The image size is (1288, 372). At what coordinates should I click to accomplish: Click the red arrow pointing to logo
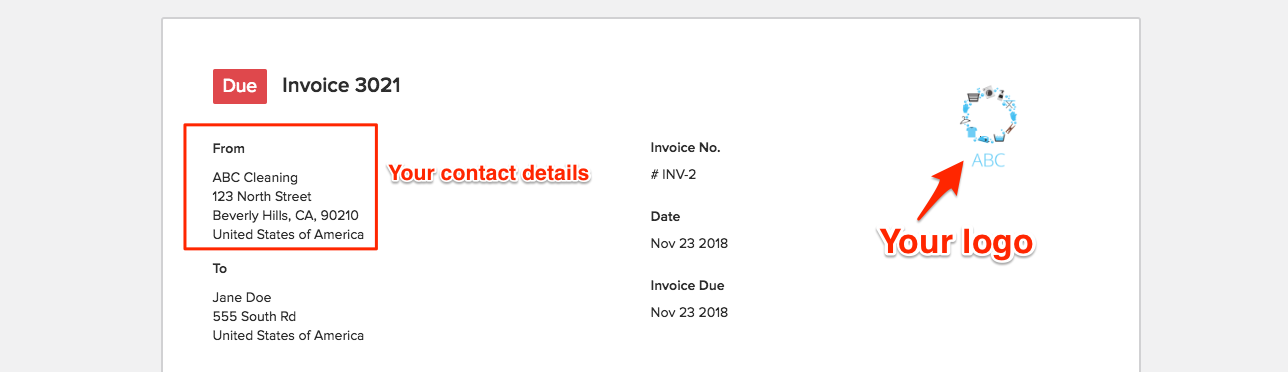pyautogui.click(x=941, y=192)
